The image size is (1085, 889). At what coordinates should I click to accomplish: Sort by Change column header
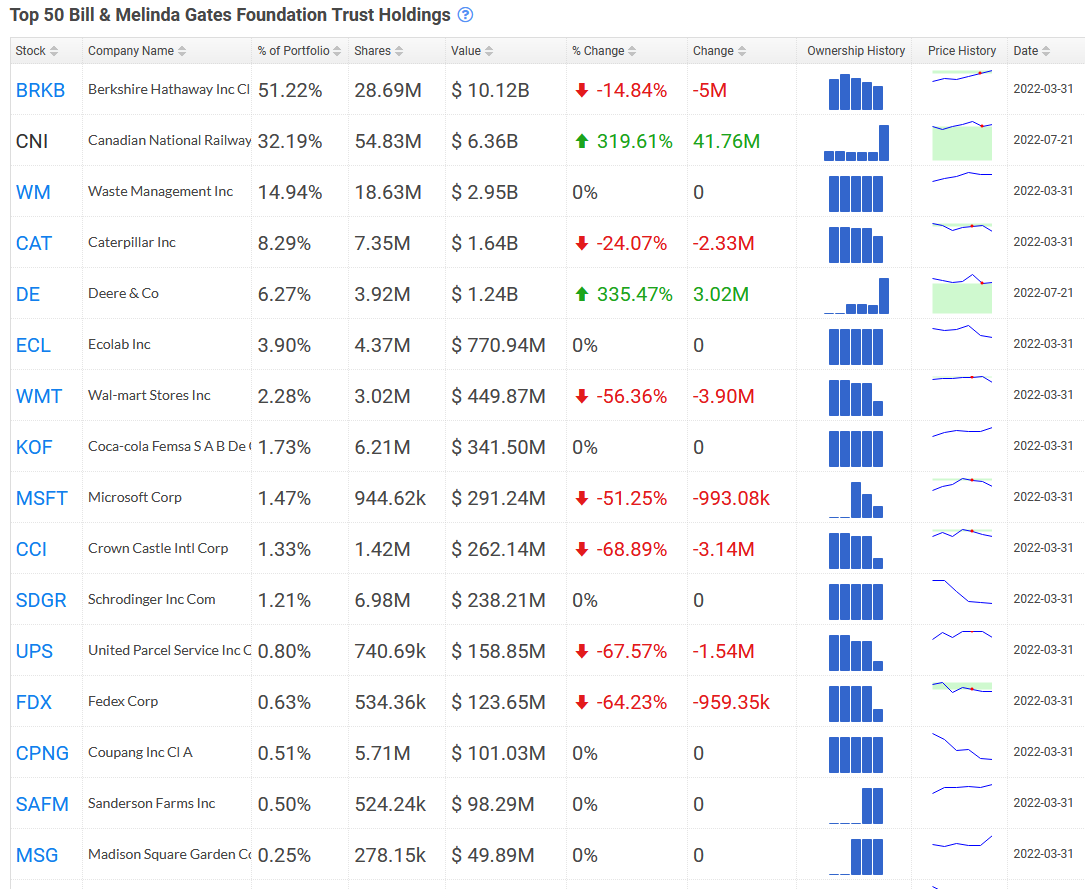pyautogui.click(x=720, y=51)
